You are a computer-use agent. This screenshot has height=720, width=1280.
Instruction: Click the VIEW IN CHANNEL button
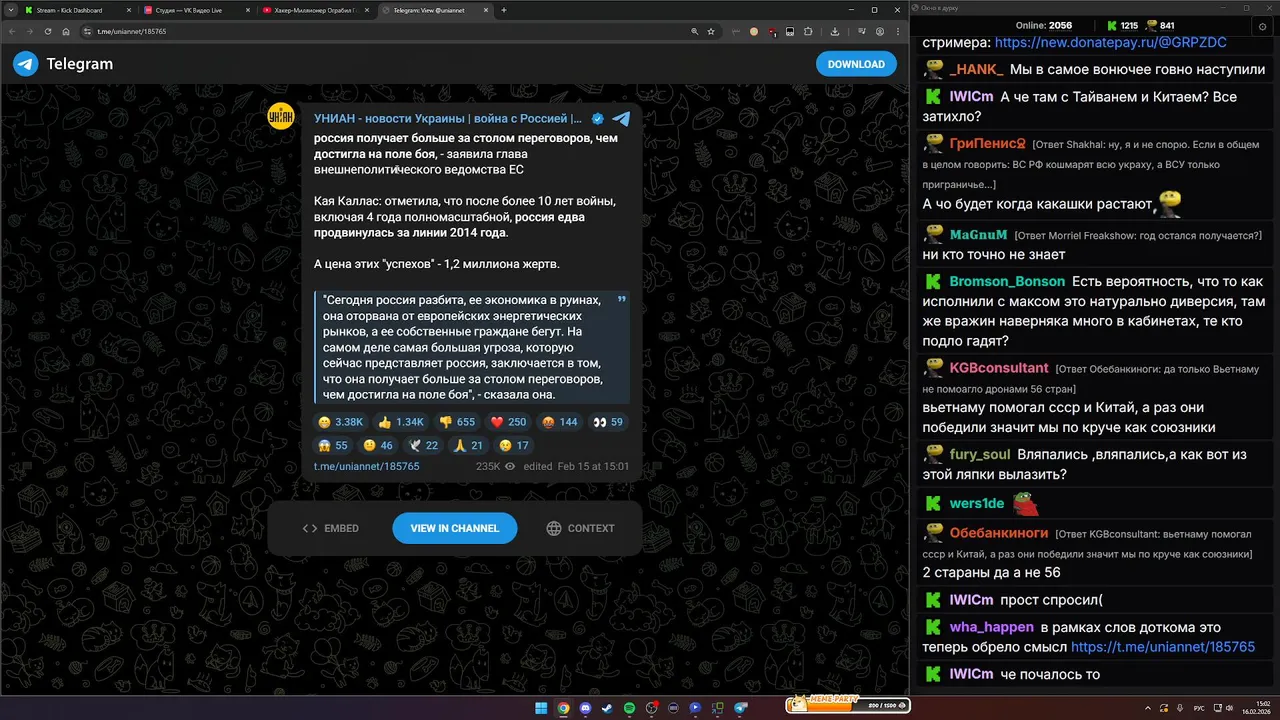(x=454, y=528)
